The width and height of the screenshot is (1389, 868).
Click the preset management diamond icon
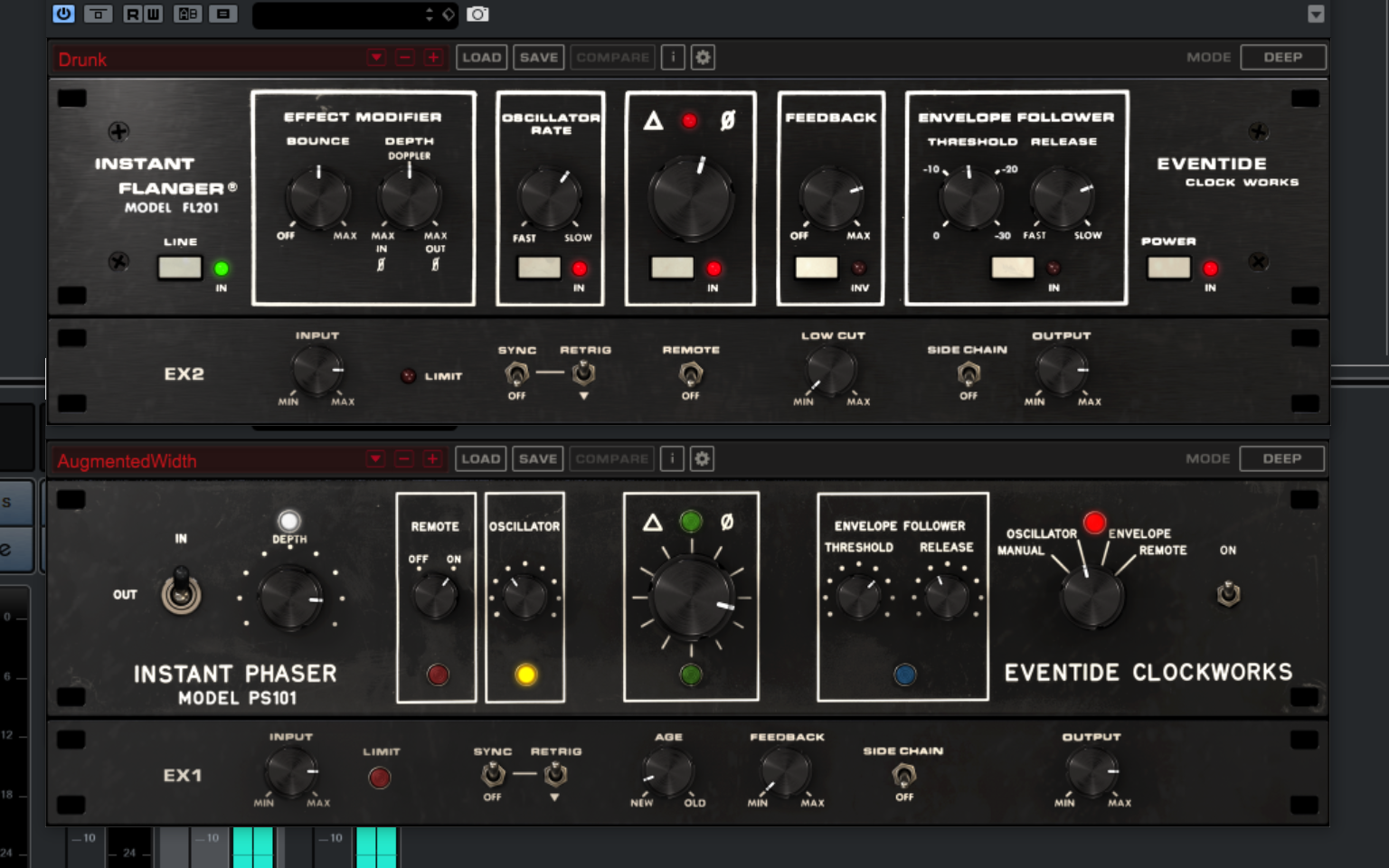click(x=449, y=14)
